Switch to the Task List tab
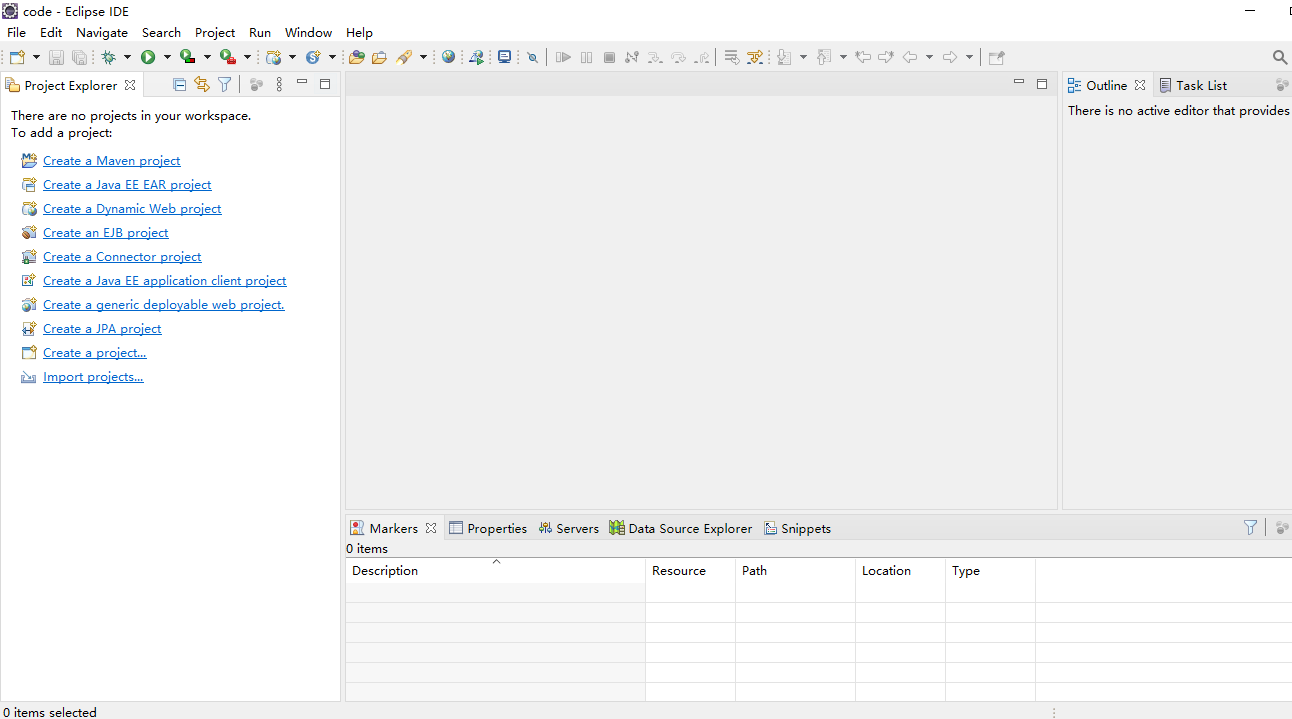 (1193, 85)
